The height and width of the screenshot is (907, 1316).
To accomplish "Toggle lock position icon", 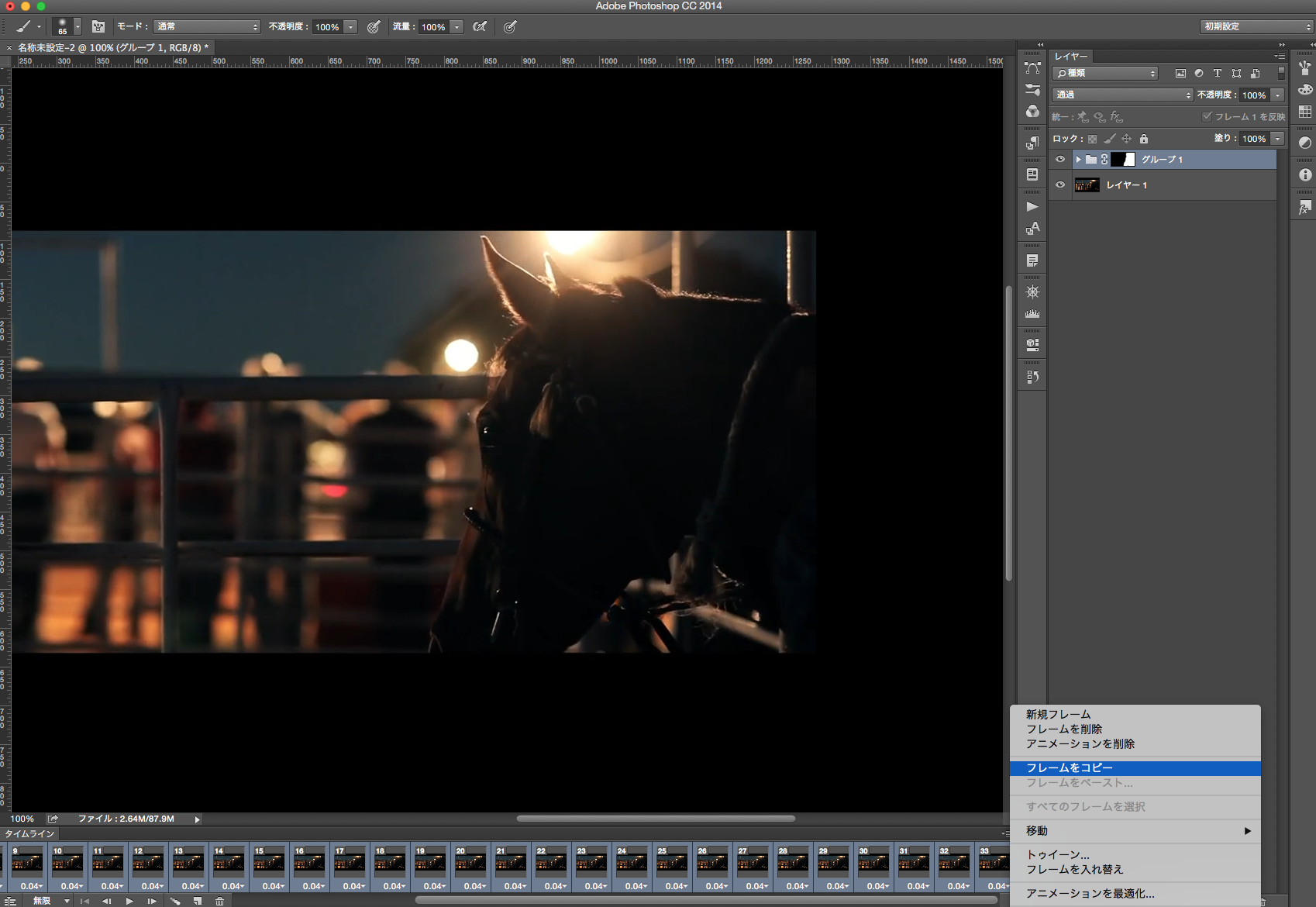I will 1127,139.
